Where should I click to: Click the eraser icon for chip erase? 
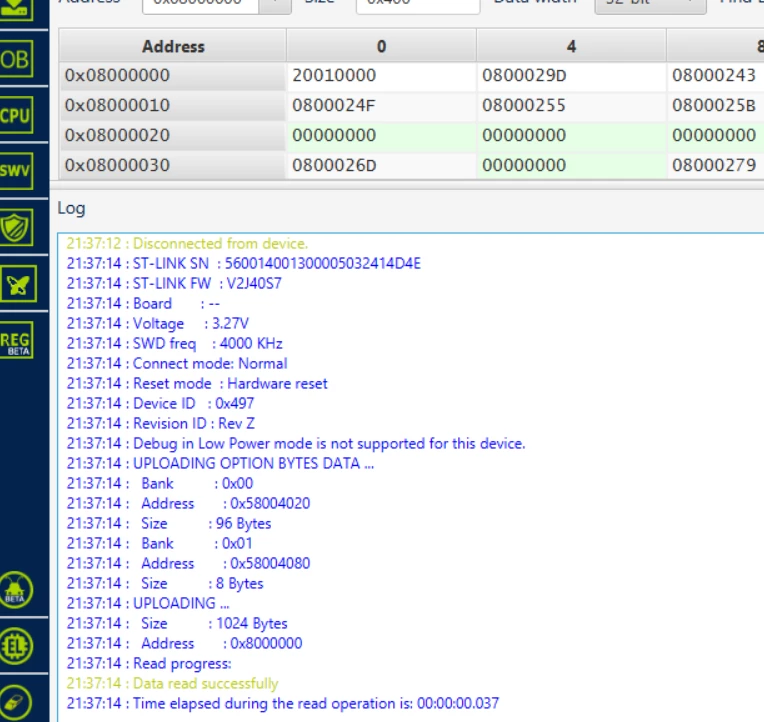click(x=15, y=703)
